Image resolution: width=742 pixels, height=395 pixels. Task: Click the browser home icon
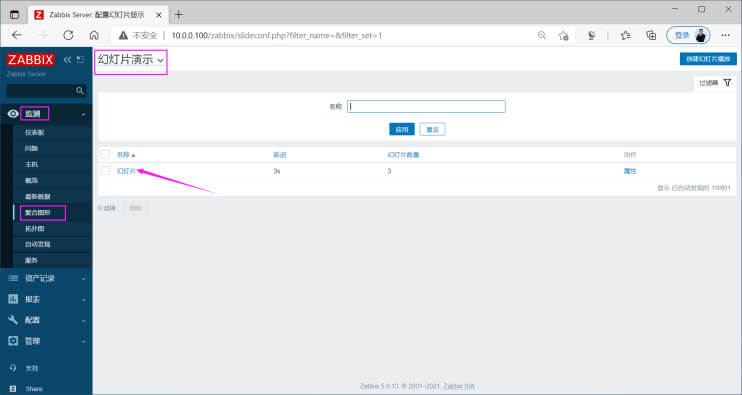[94, 35]
